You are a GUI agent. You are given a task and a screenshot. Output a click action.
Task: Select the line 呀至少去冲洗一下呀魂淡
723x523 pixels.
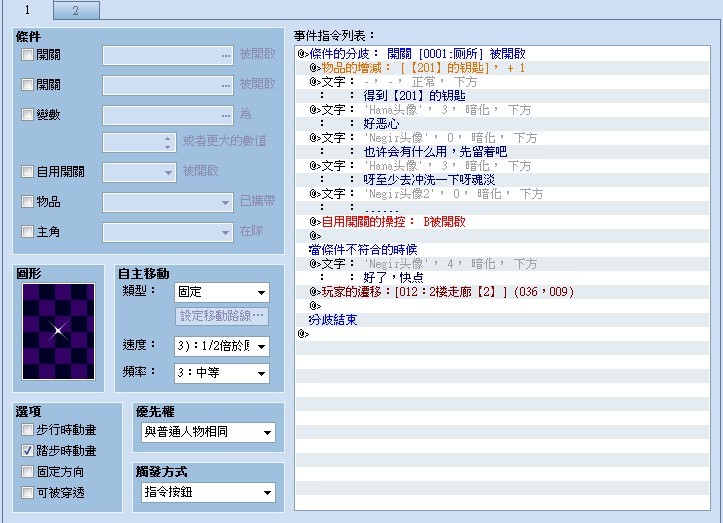coord(503,180)
